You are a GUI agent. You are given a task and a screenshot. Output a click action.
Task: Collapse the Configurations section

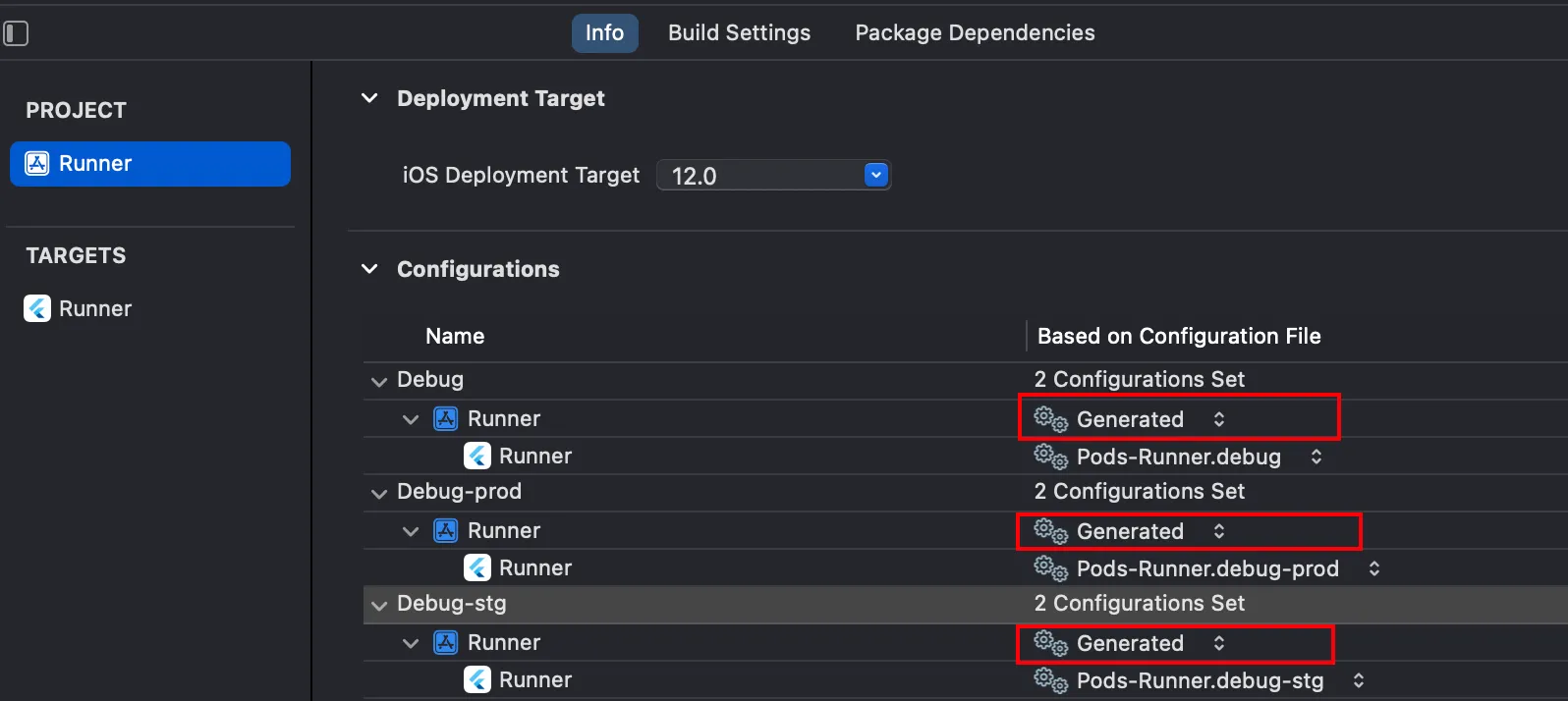point(370,269)
